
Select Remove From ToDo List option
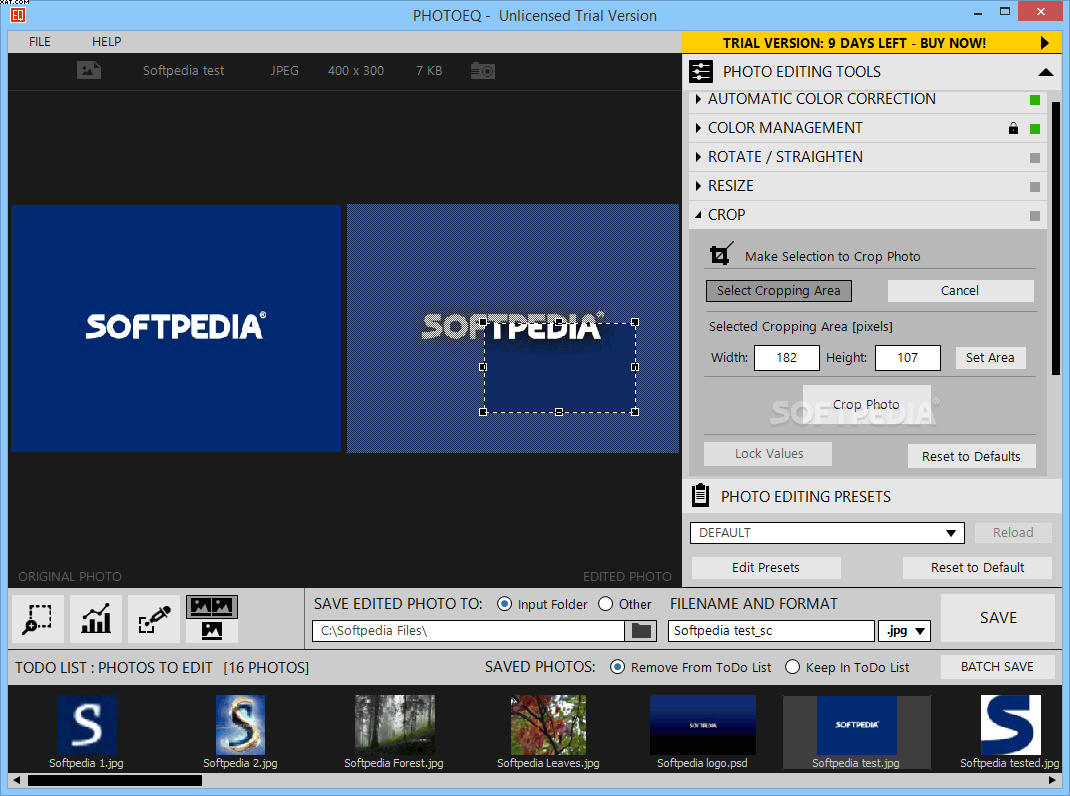(617, 667)
